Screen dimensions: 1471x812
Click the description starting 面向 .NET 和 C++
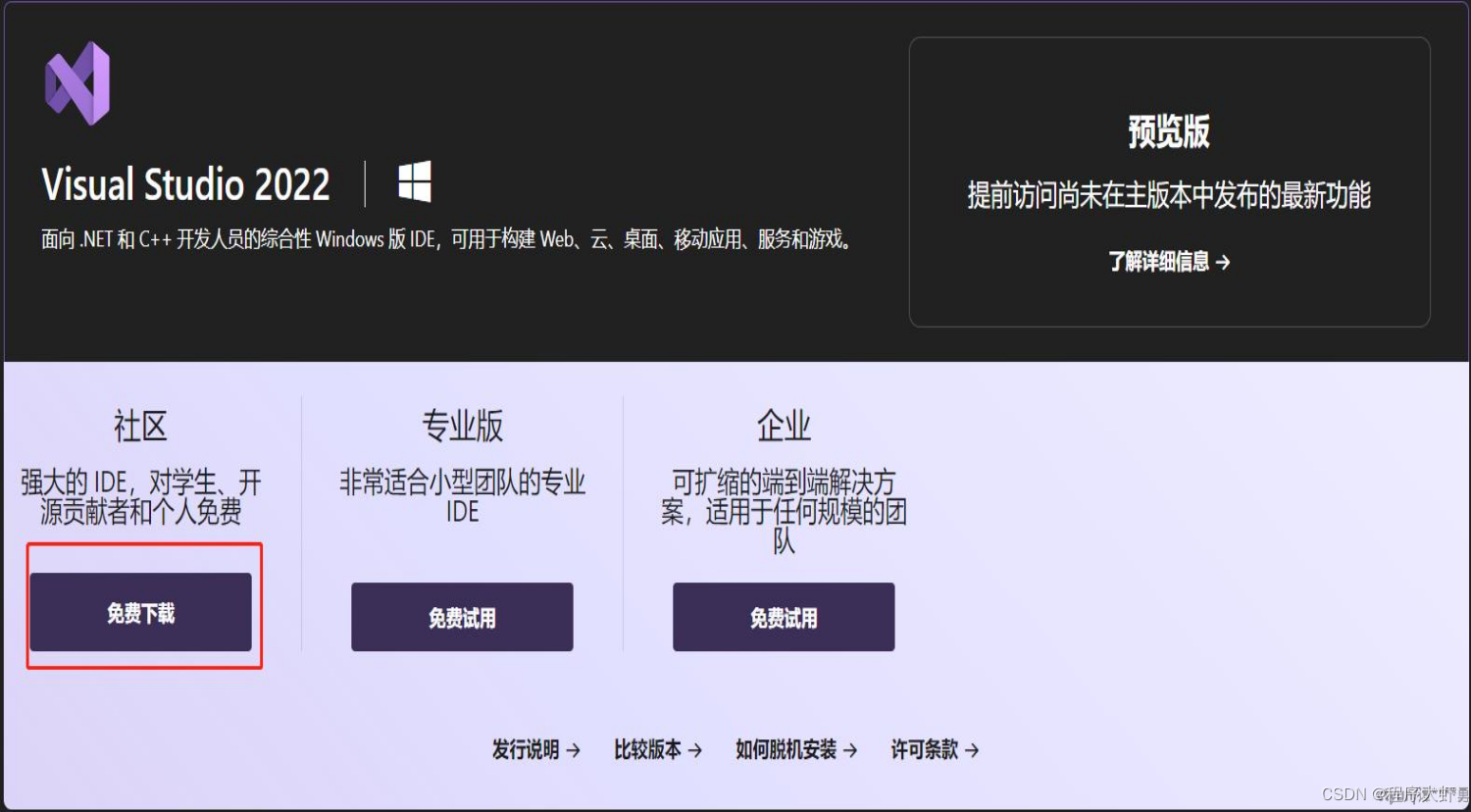click(447, 239)
